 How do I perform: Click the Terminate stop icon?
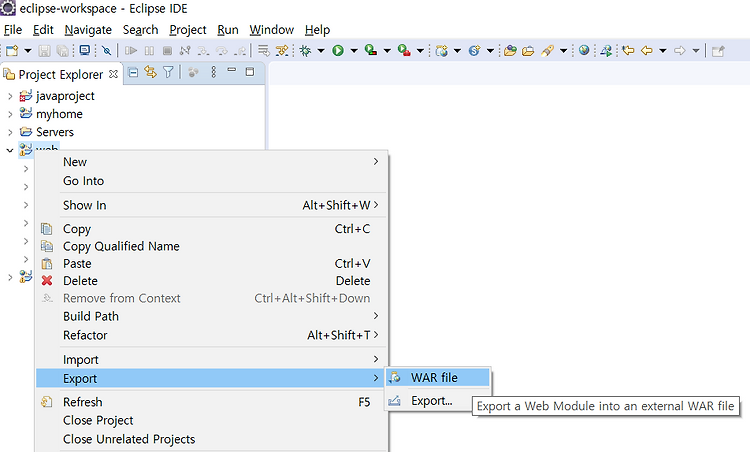click(x=167, y=50)
